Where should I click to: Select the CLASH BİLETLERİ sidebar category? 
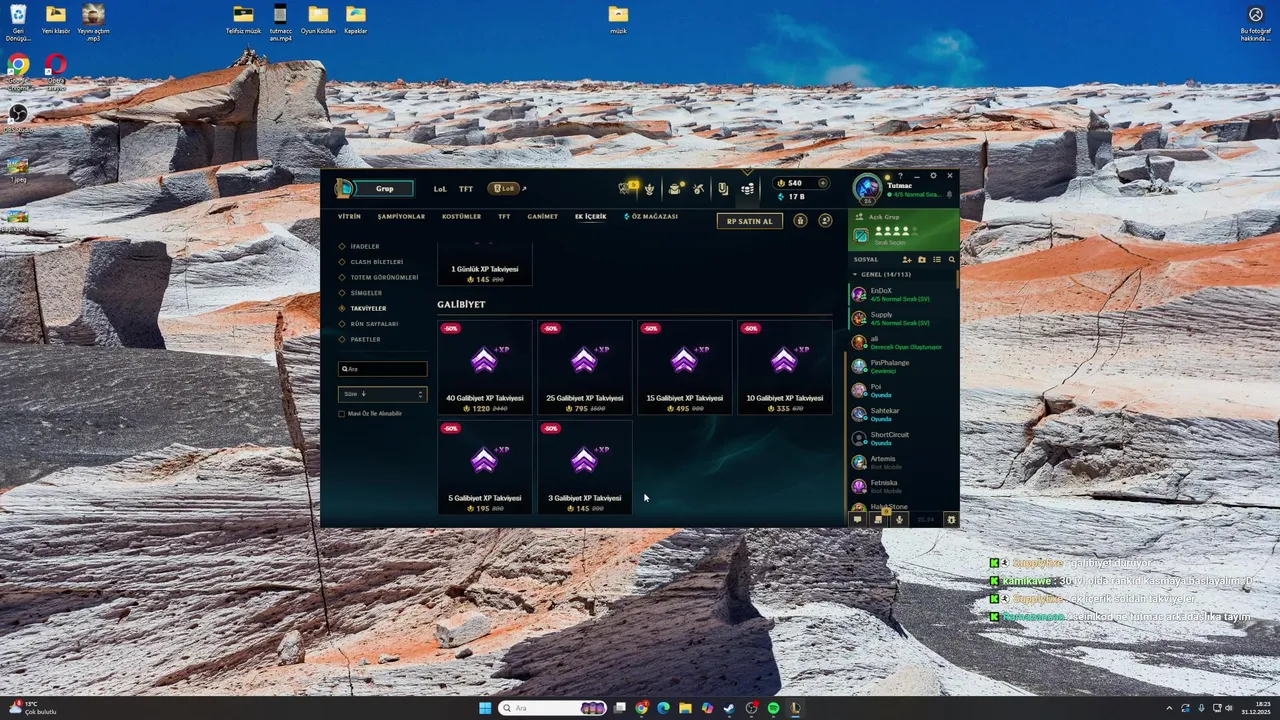click(377, 262)
